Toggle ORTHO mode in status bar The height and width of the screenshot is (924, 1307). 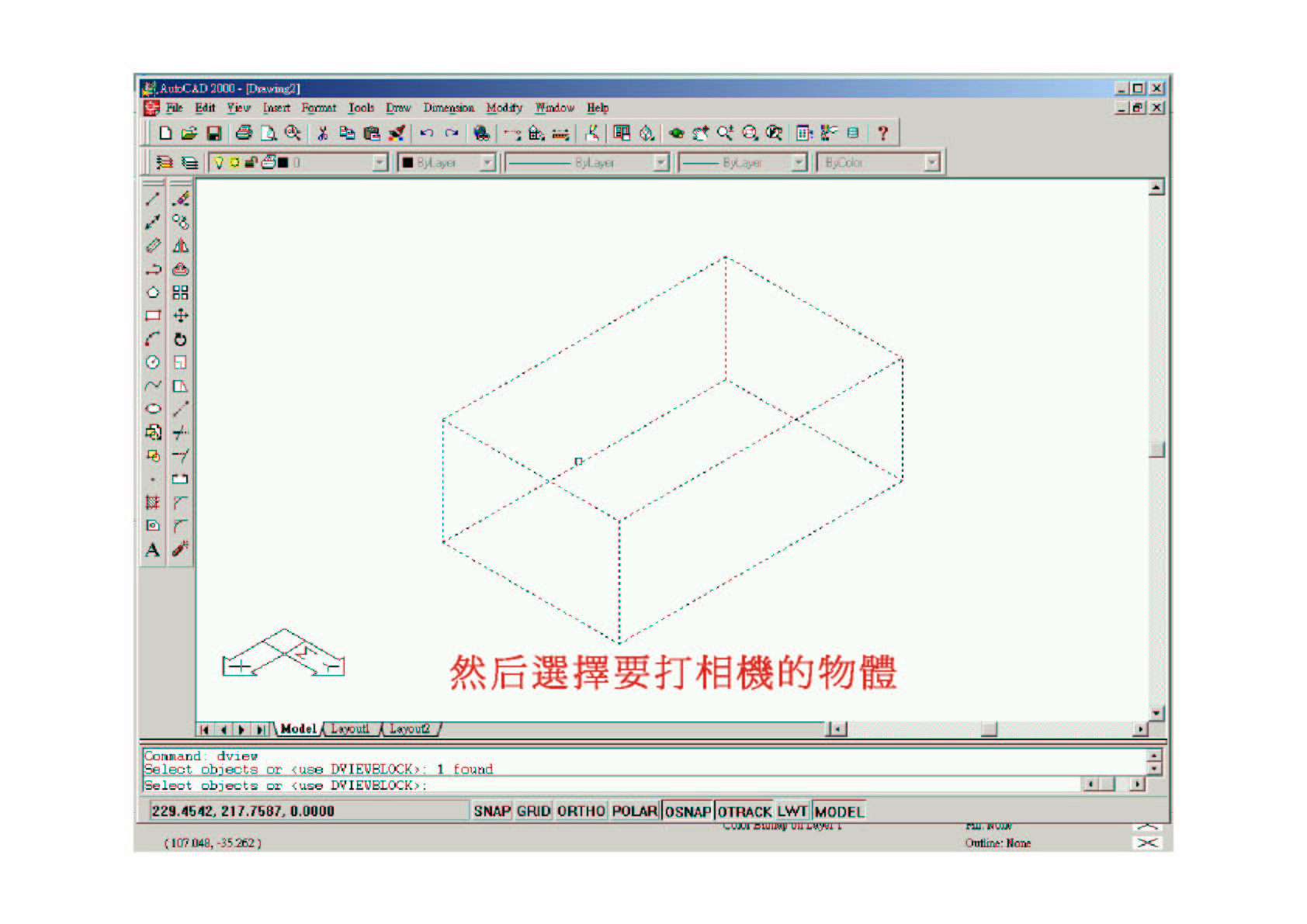coord(581,811)
